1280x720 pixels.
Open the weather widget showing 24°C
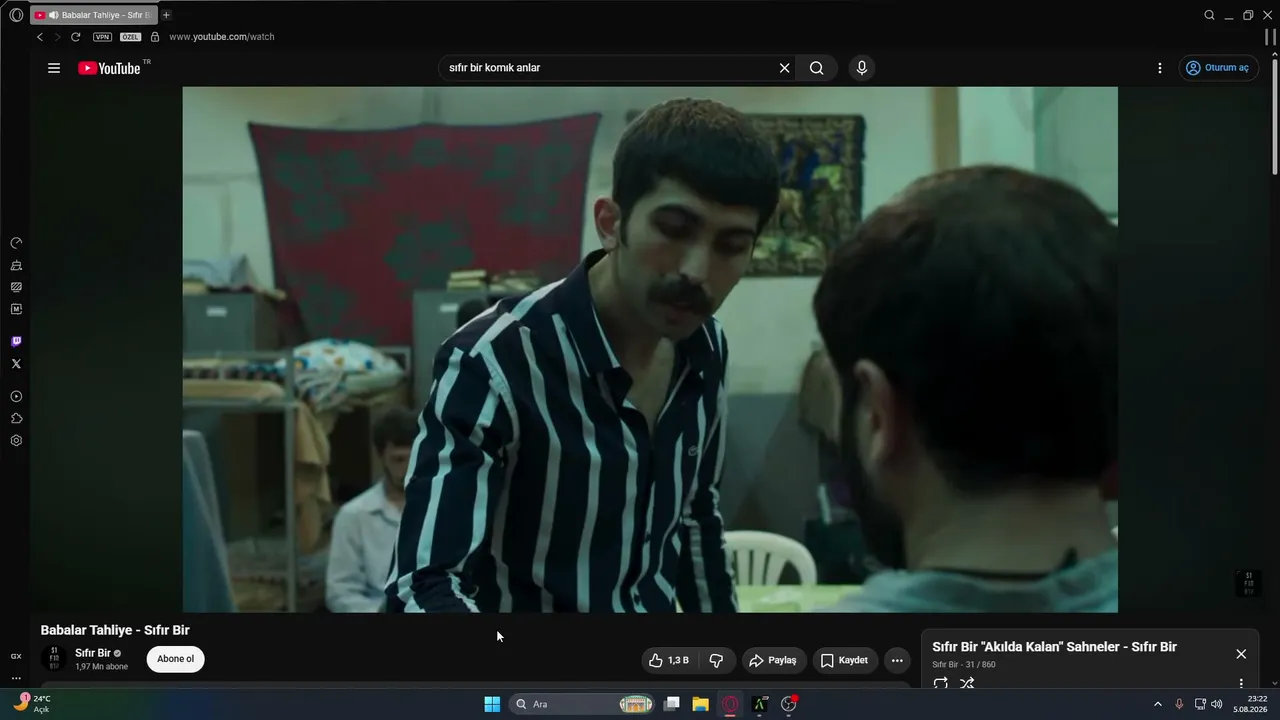pos(32,704)
